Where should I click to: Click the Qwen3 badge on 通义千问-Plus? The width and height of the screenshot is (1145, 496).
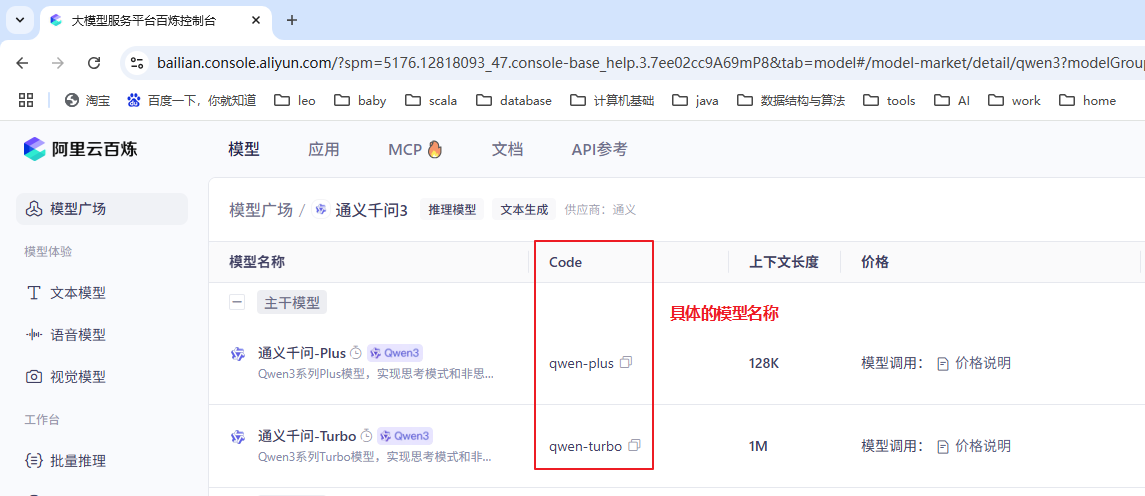(x=395, y=353)
